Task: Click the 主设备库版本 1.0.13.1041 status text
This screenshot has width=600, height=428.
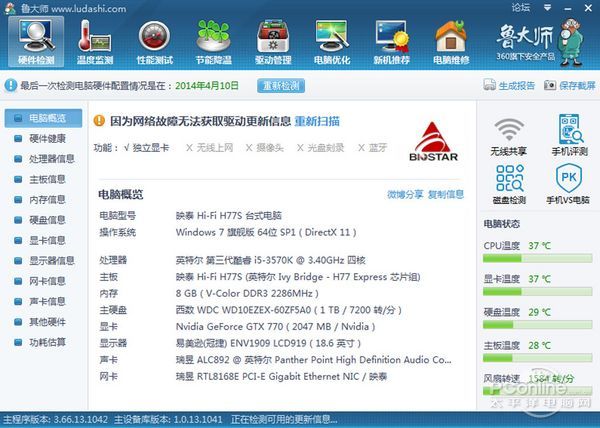Action: tap(168, 420)
